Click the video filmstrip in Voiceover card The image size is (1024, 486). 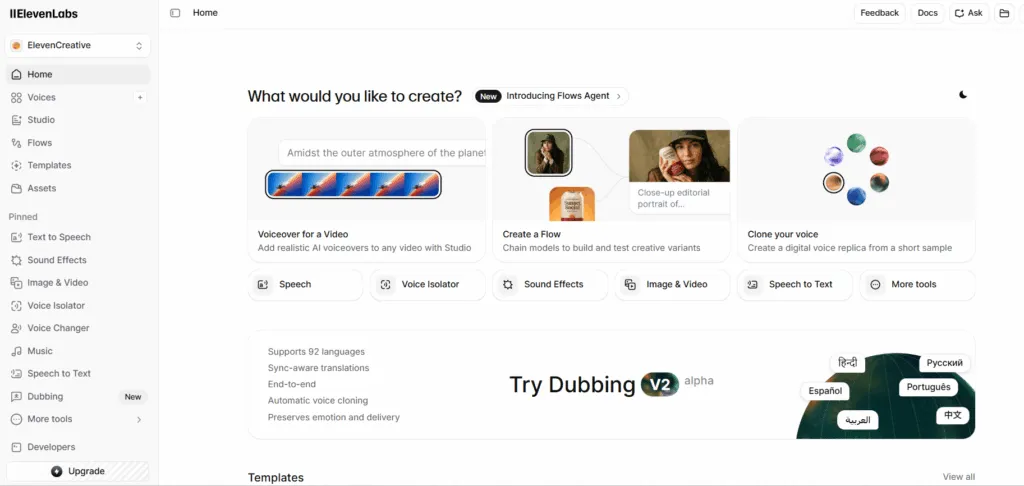[x=353, y=185]
